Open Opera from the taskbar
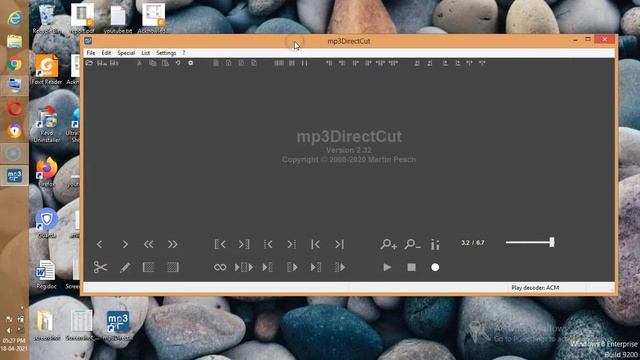Viewport: 640px width, 360px height. point(15,109)
